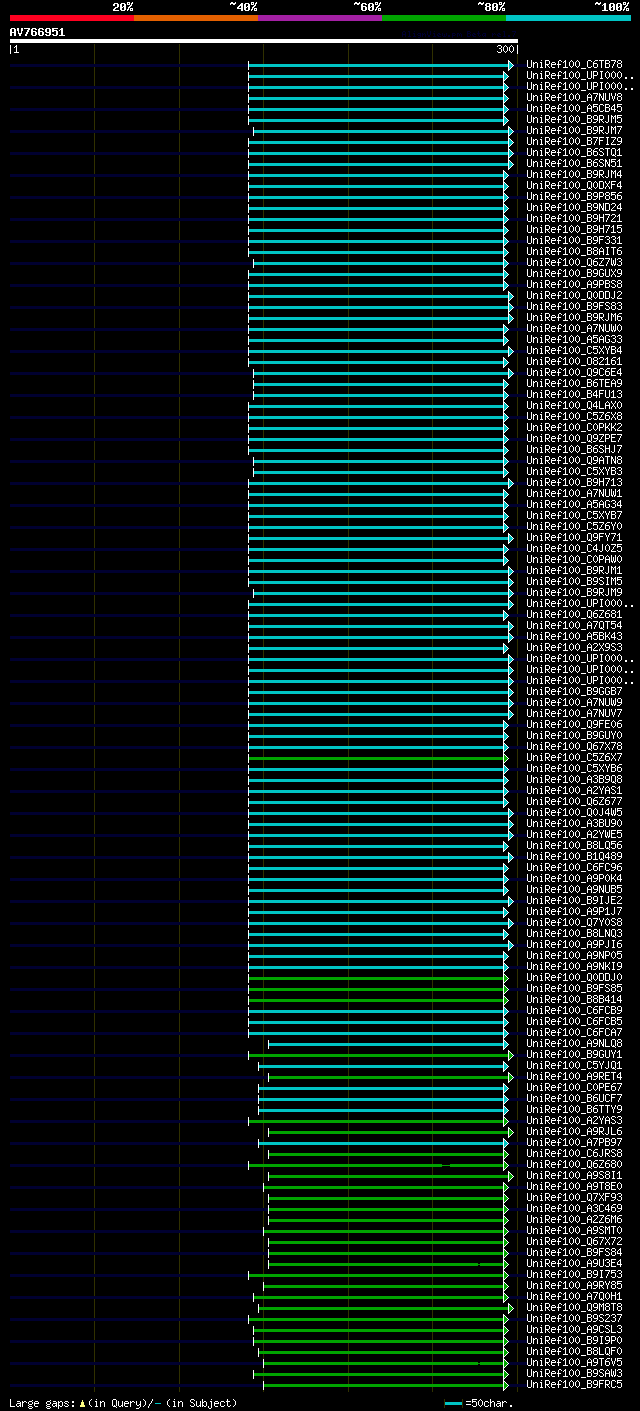The image size is (640, 1411).
Task: Select label UniRef100_B8LQF0
Action: pos(574,1352)
